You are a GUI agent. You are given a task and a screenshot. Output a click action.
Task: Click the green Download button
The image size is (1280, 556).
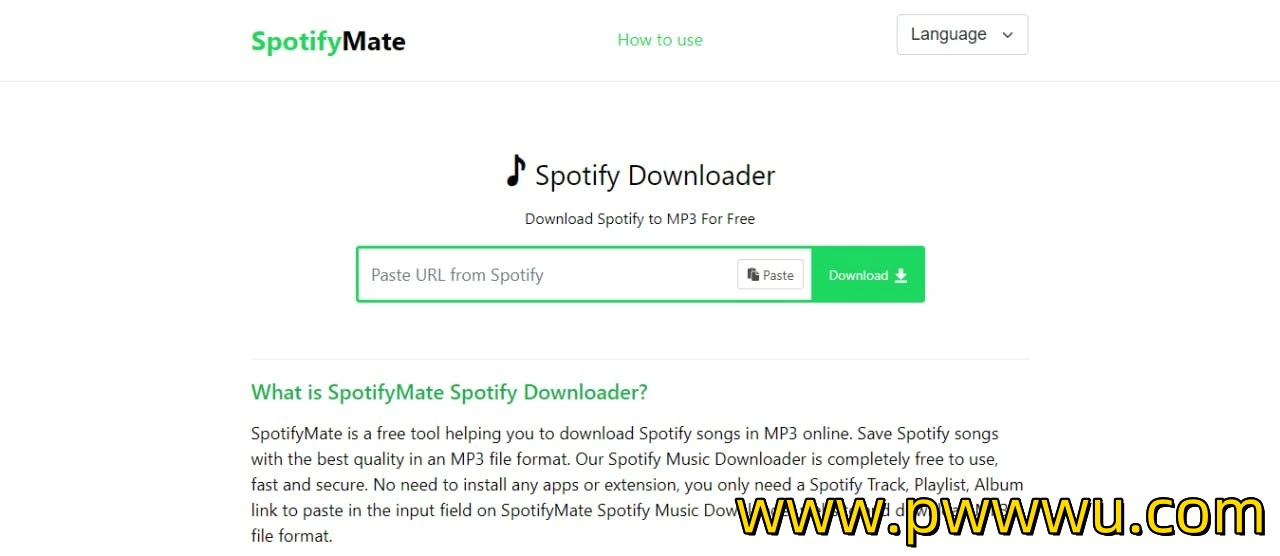868,275
